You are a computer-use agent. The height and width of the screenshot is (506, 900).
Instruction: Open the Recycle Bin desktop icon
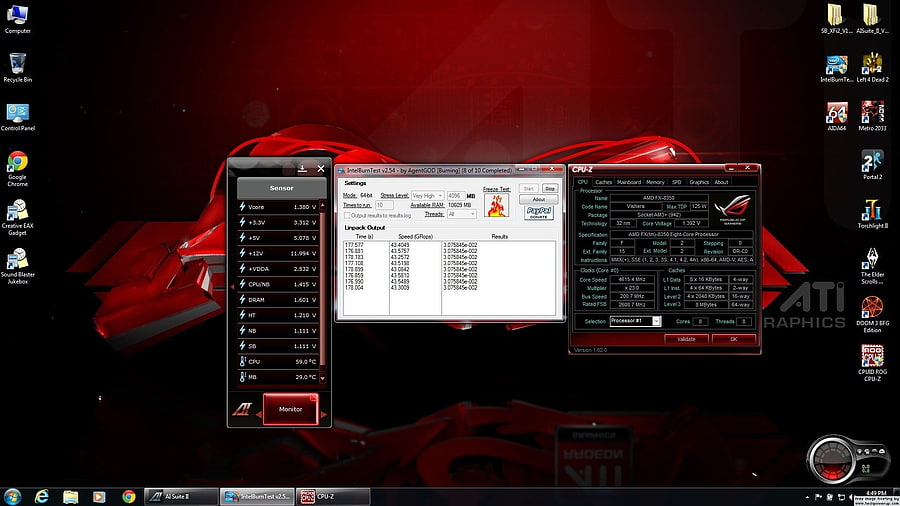17,68
